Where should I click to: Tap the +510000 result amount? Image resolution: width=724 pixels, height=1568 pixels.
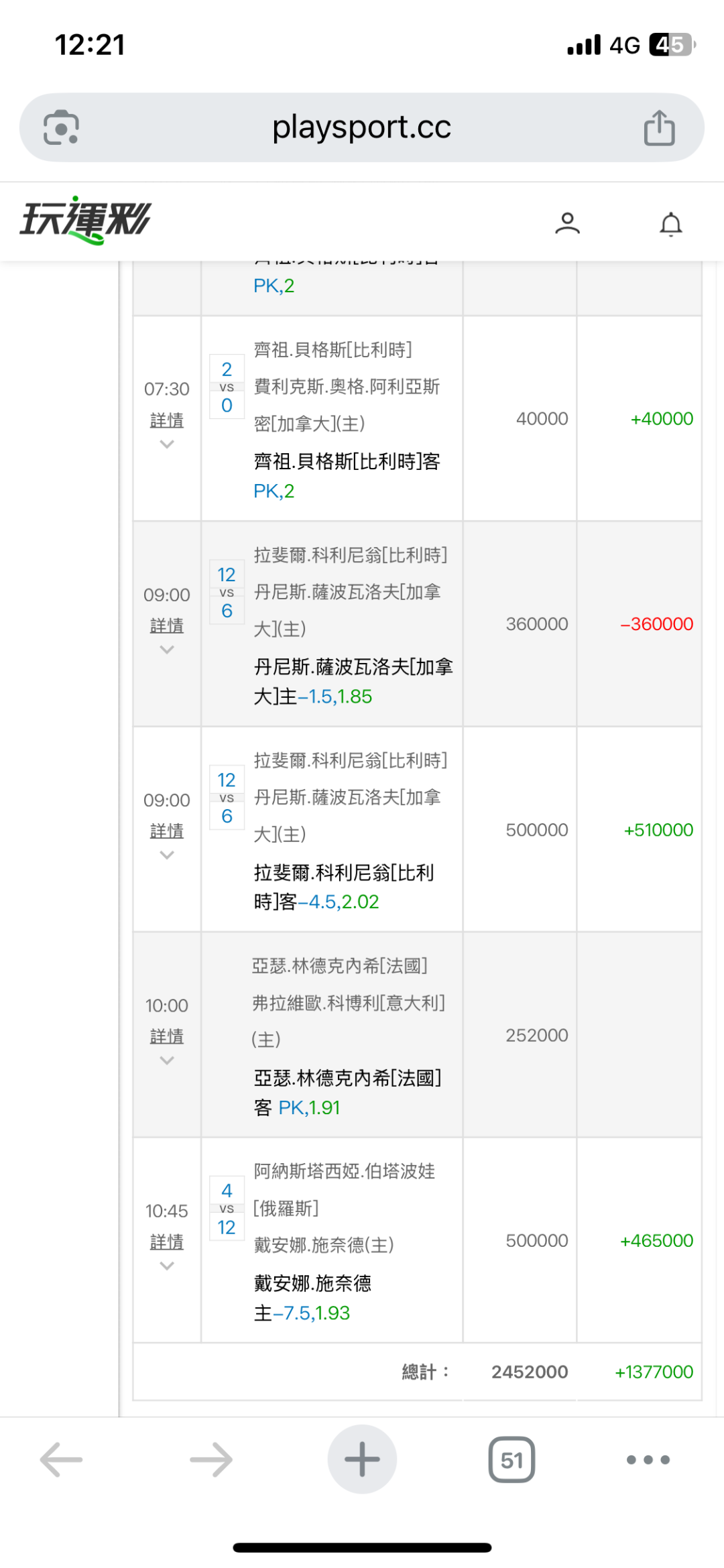click(658, 830)
